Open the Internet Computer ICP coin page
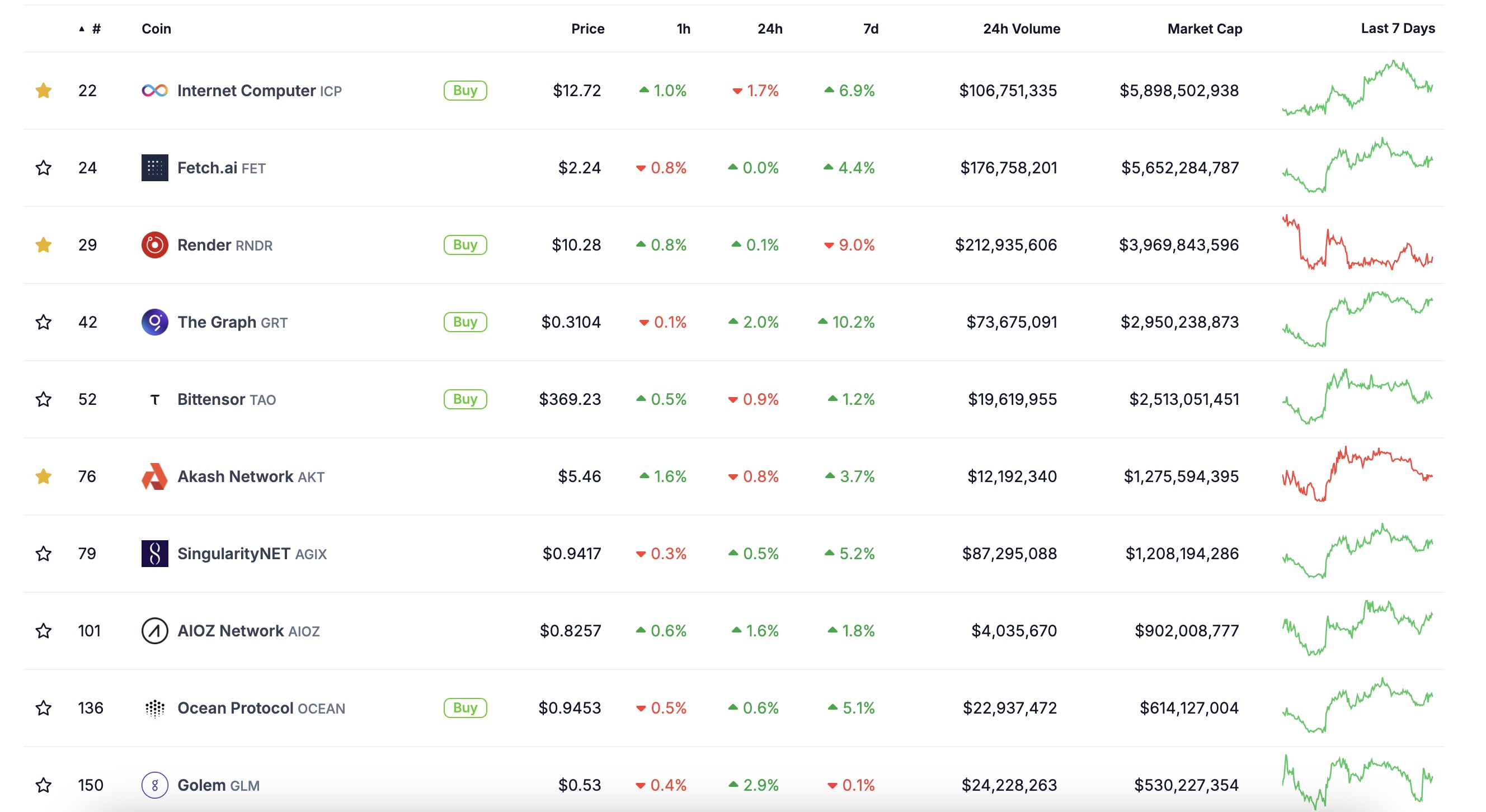The height and width of the screenshot is (812, 1486). point(259,91)
